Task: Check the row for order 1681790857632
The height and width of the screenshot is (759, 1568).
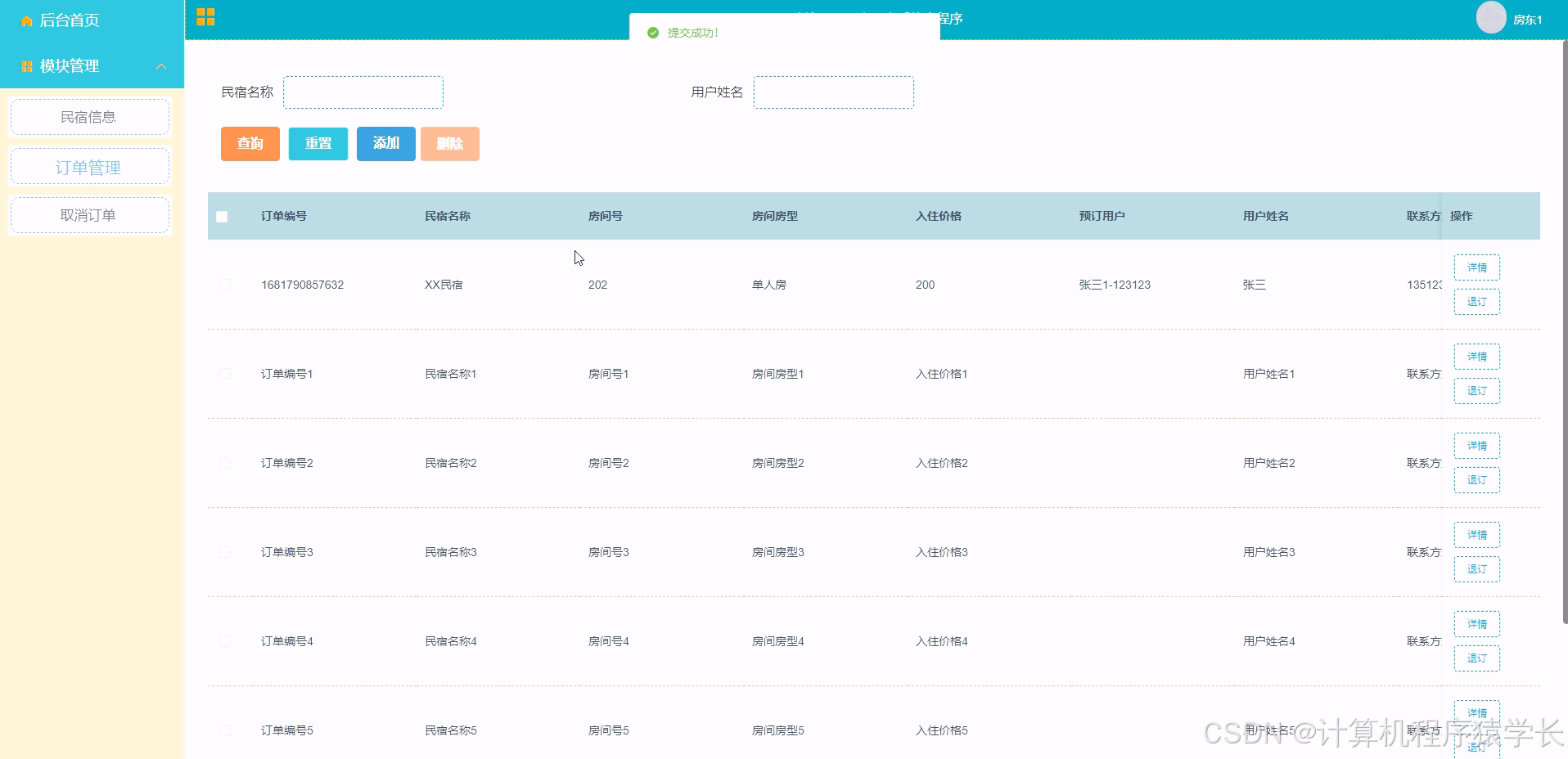Action: pos(225,285)
